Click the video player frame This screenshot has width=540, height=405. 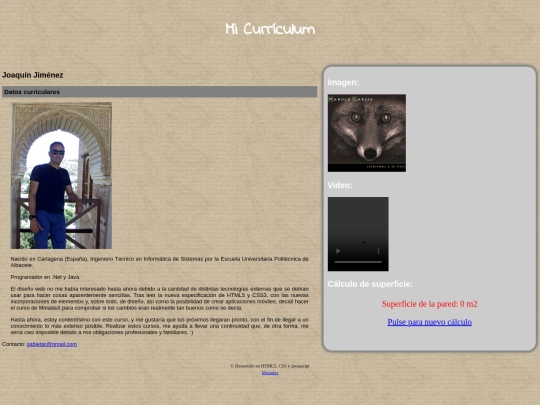click(x=358, y=234)
